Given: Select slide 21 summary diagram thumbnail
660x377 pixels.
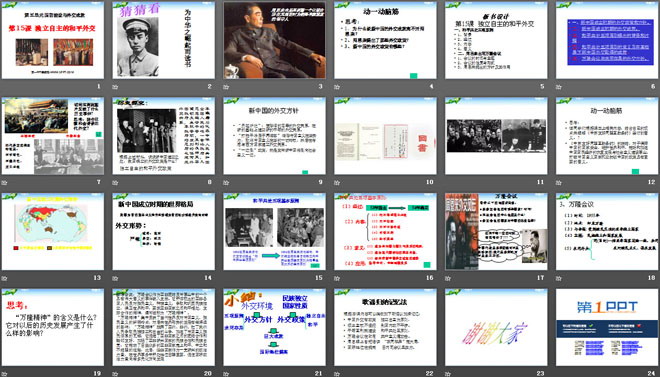Looking at the screenshot, I should pos(274,327).
